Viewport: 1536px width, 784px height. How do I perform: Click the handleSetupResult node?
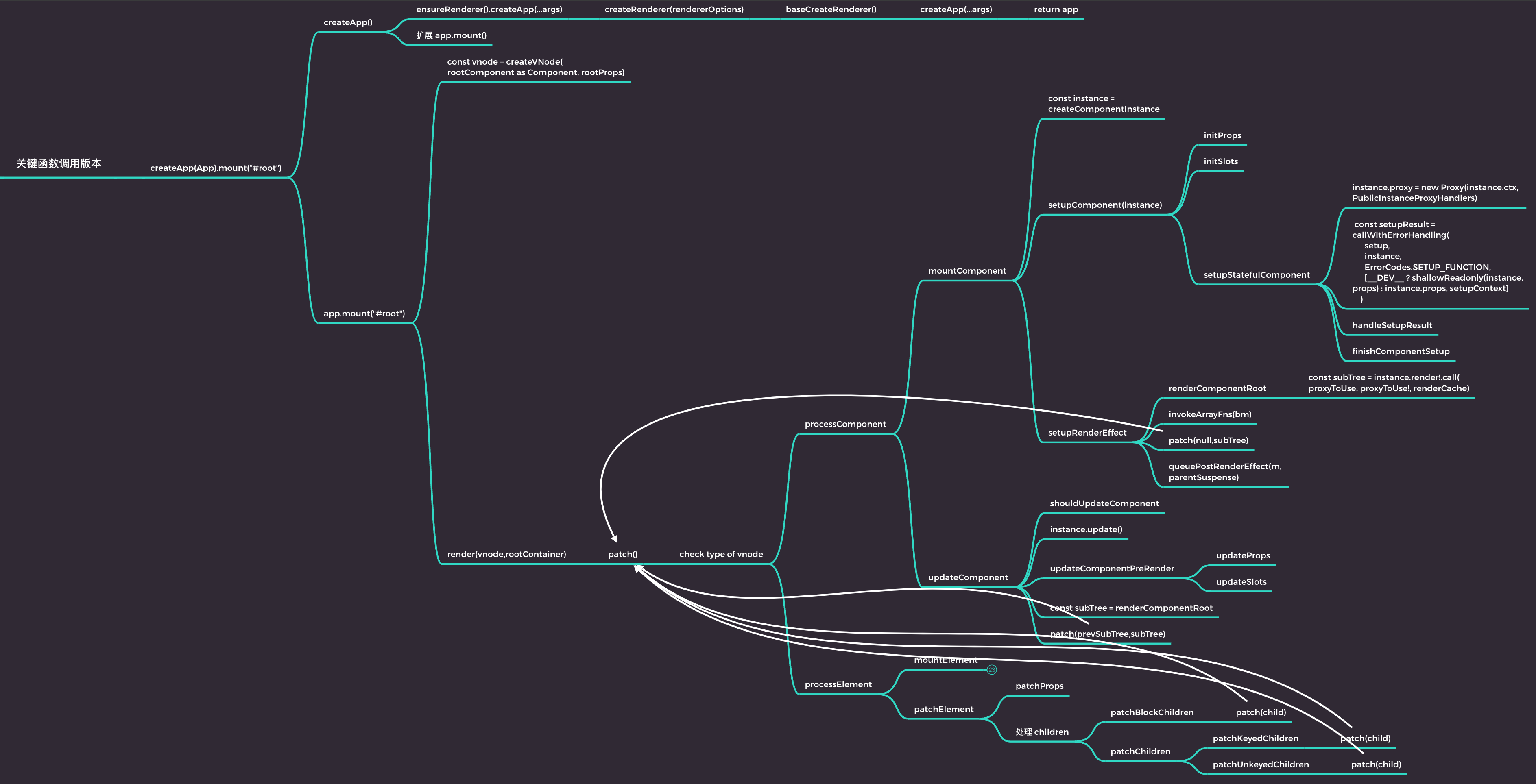point(1392,326)
